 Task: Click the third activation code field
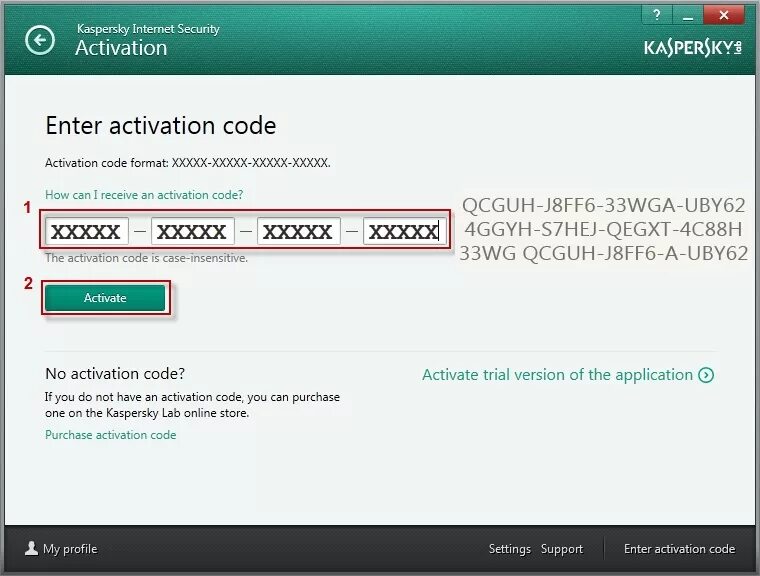click(x=299, y=231)
